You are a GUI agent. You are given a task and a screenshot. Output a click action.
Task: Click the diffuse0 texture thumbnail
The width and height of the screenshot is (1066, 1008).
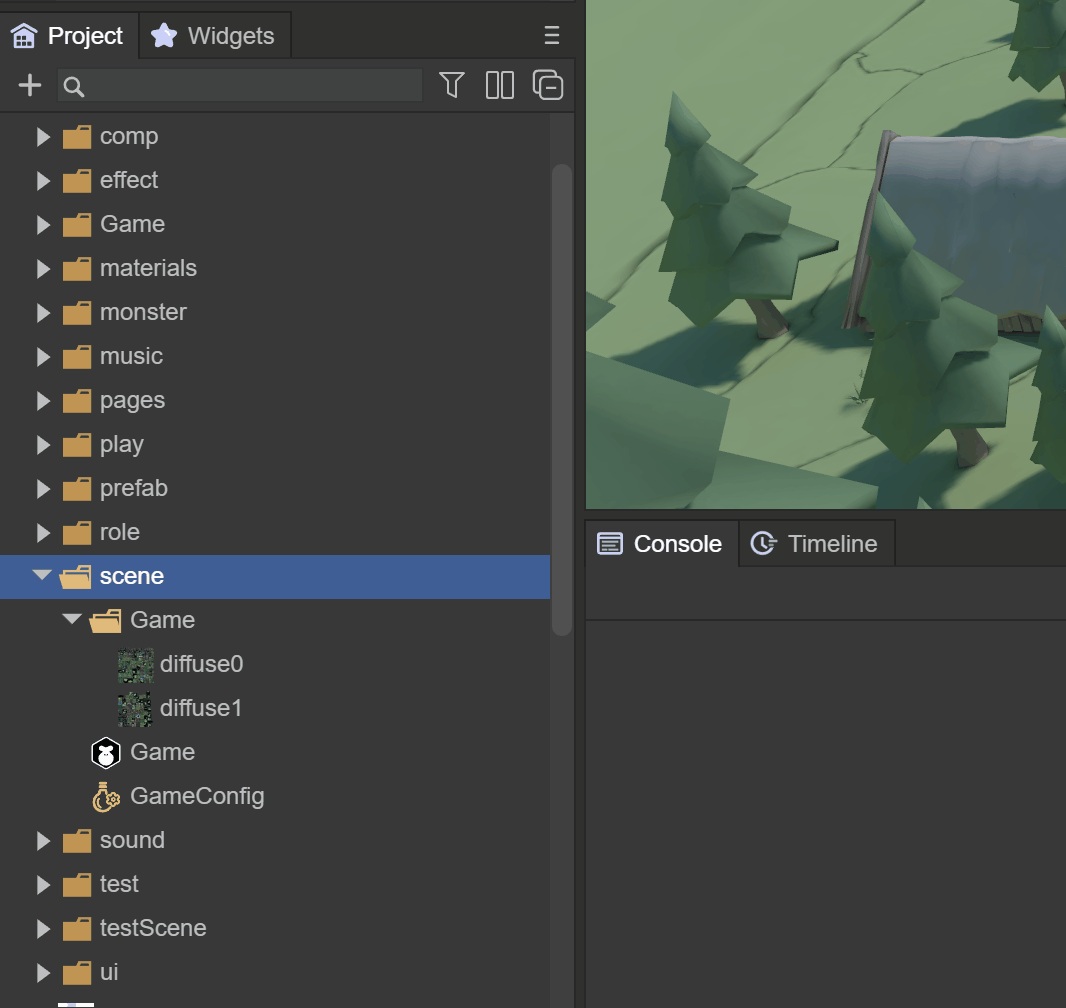click(135, 664)
